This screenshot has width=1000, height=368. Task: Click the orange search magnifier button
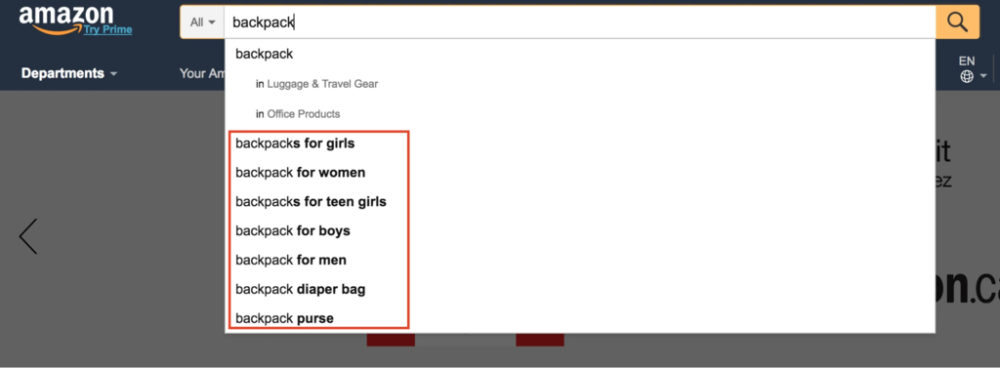point(957,22)
